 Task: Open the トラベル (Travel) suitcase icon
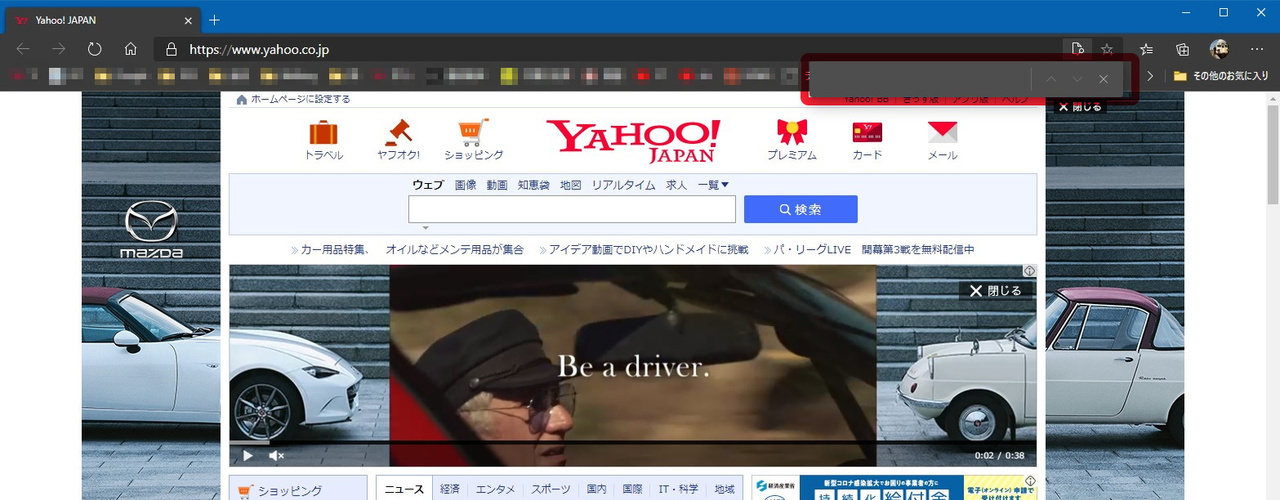pos(323,133)
